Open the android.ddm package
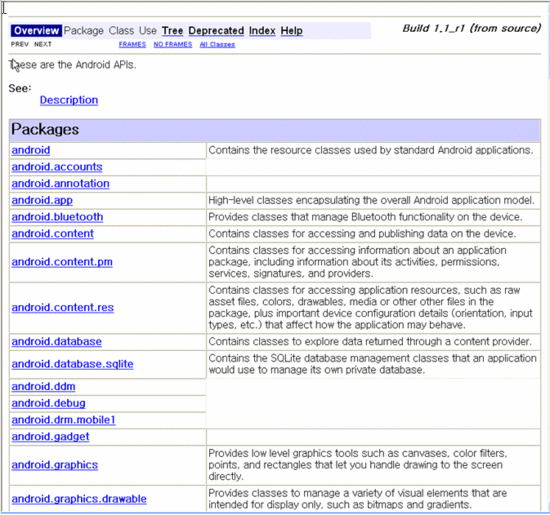The image size is (550, 515). pyautogui.click(x=43, y=386)
